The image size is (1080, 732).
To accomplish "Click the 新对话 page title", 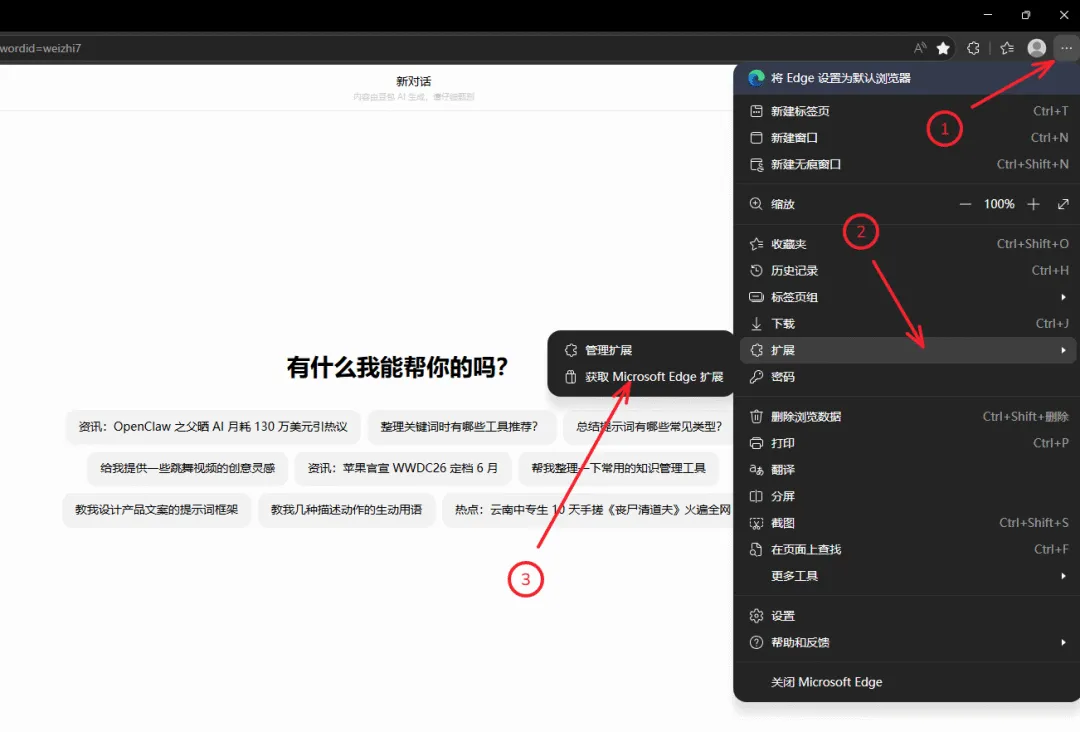I will pyautogui.click(x=413, y=81).
